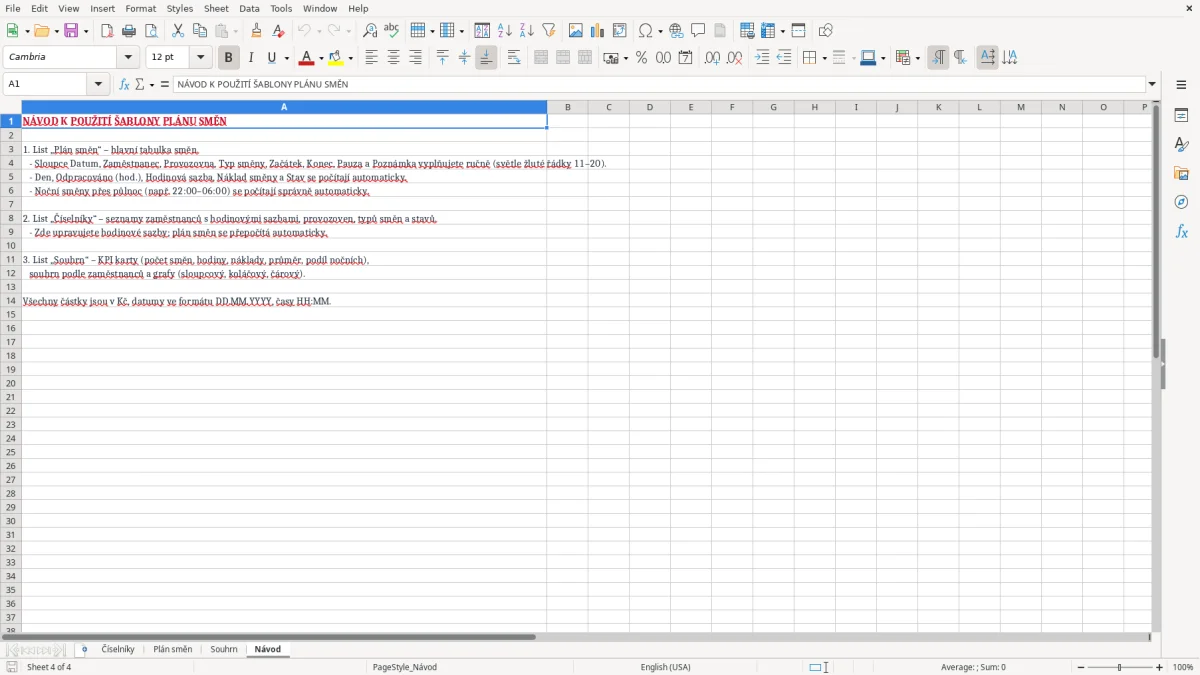Format cell as percent
The image size is (1200, 675).
642,58
